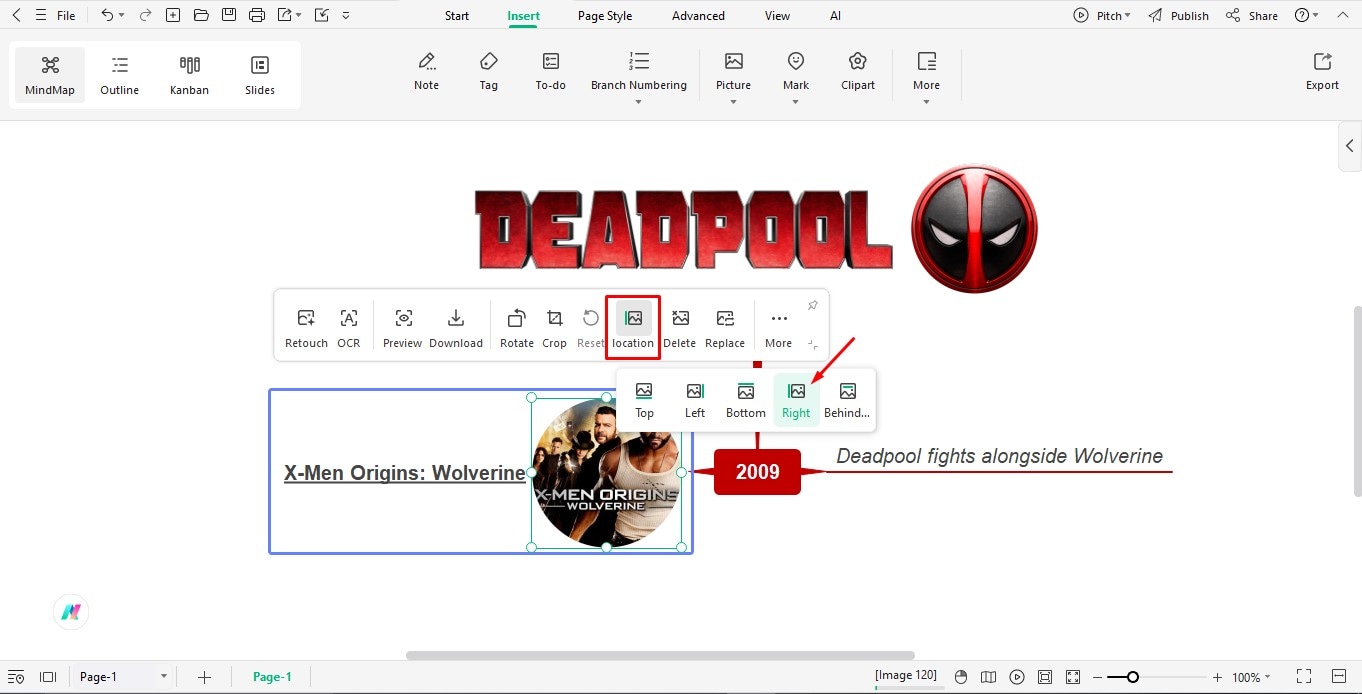Replace the selected image

[725, 329]
